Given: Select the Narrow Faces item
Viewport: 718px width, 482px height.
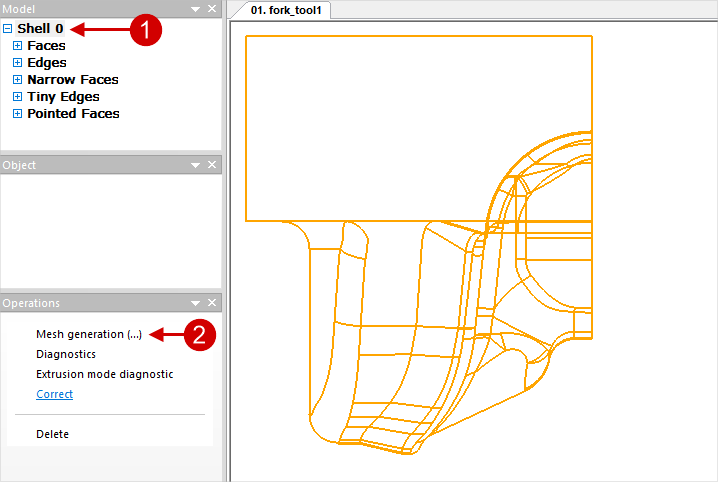Looking at the screenshot, I should point(72,80).
